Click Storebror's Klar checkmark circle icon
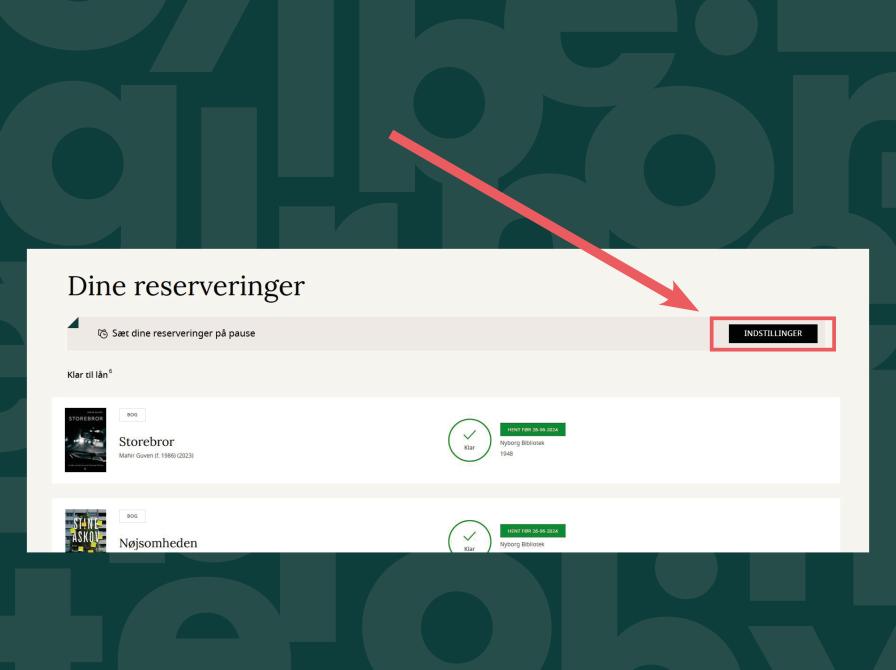 coord(468,439)
